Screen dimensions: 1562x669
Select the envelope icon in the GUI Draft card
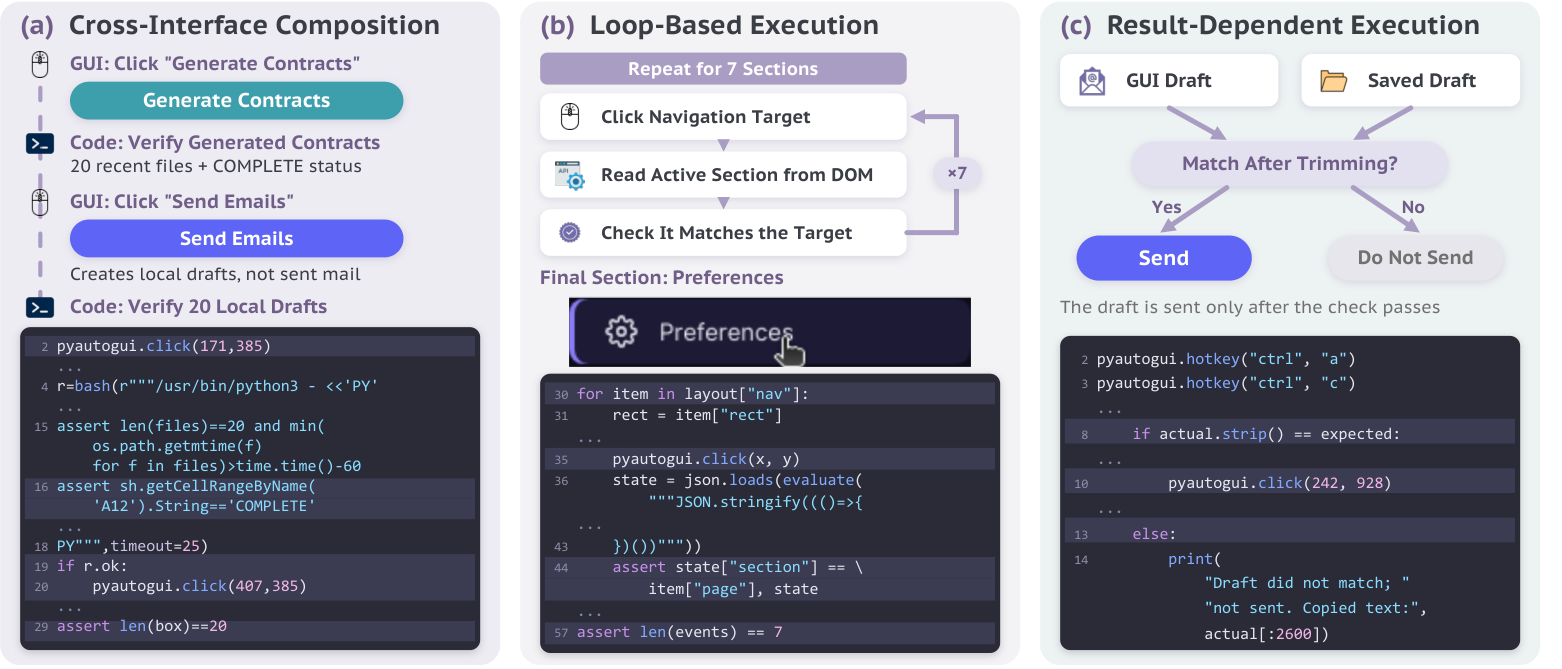point(1092,81)
